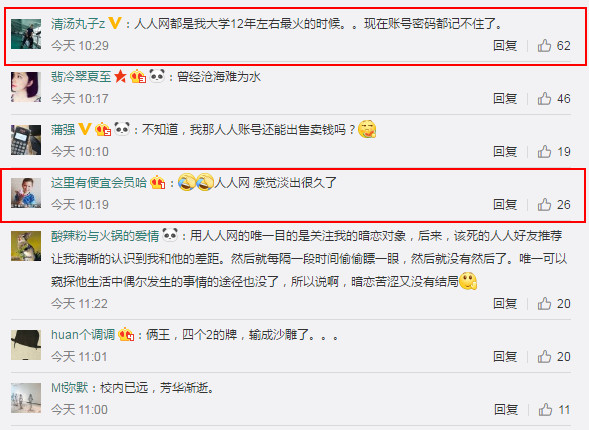Image resolution: width=589 pixels, height=430 pixels.
Task: Open 清汤丸子z's user profile link
Action: tap(78, 24)
